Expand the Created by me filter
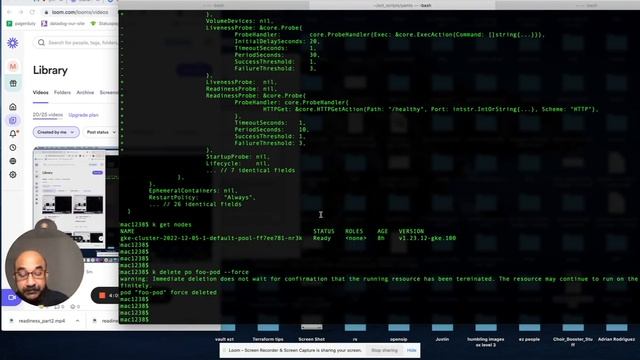Viewport: 640px width, 360px height. (x=56, y=132)
